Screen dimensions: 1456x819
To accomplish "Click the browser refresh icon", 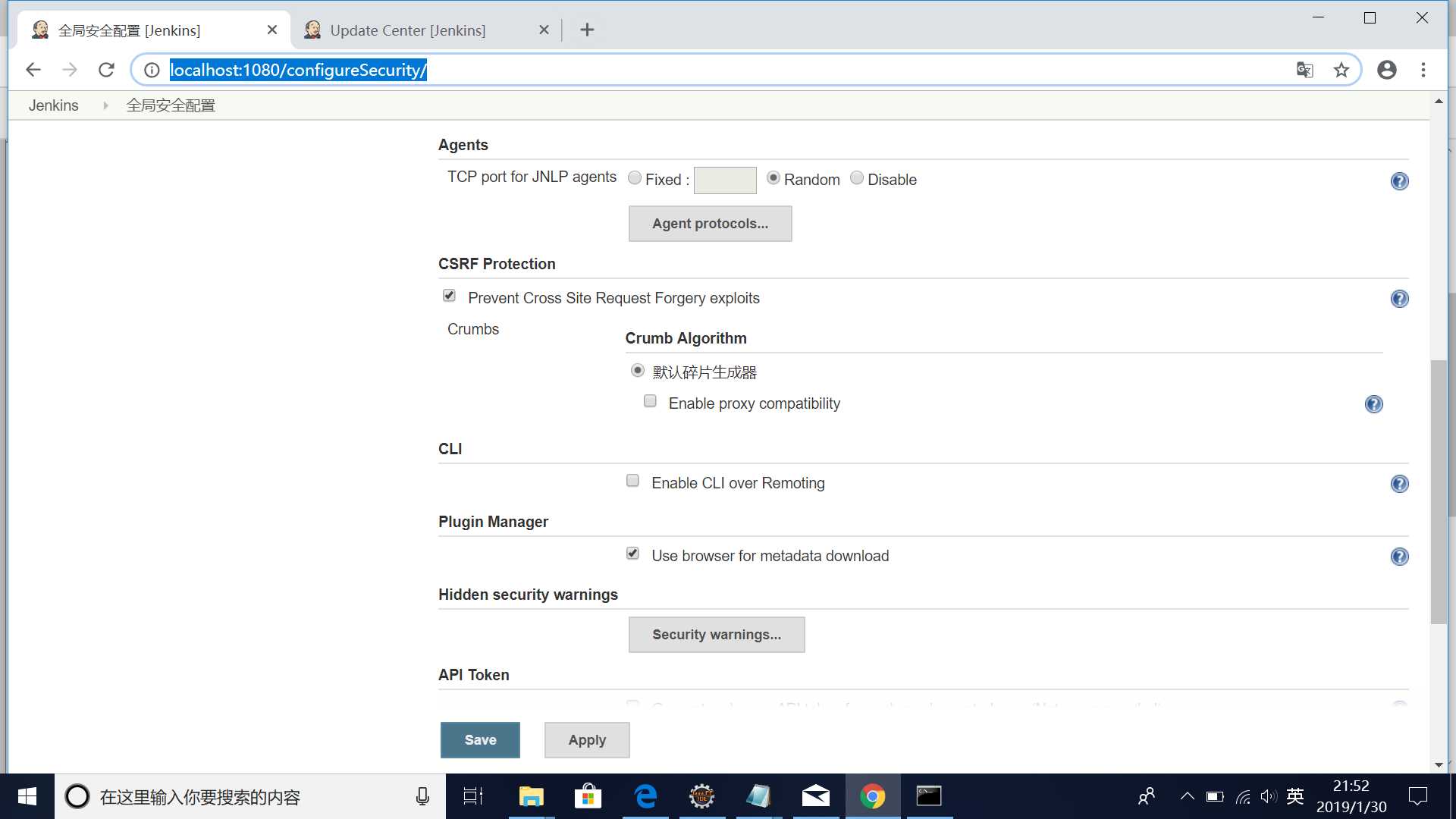I will (107, 70).
